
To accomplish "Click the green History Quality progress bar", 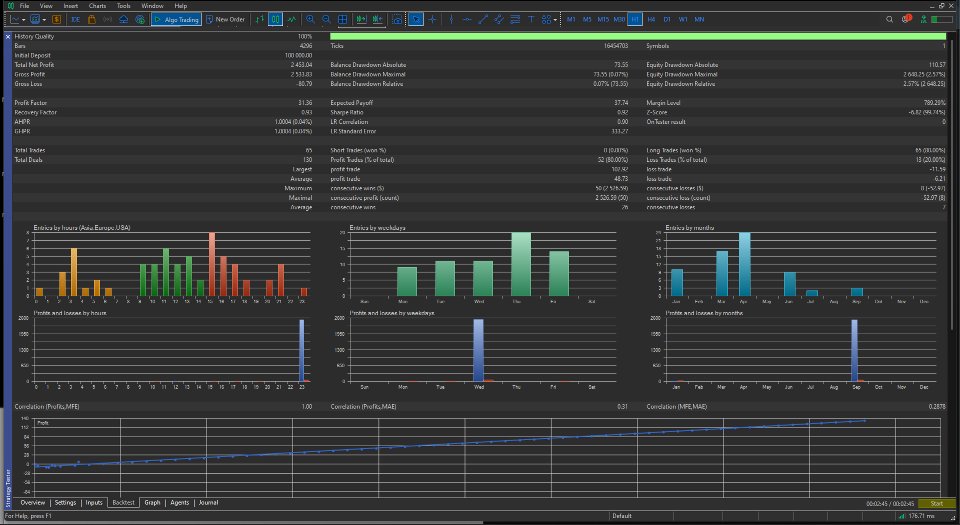I will 638,37.
